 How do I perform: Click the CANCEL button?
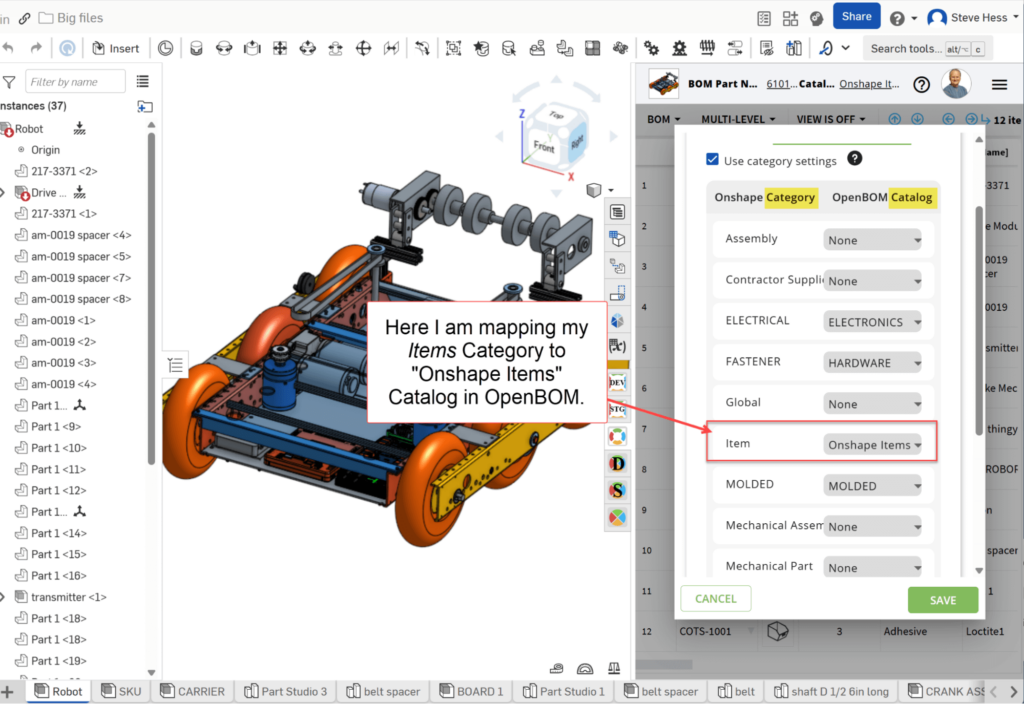tap(715, 599)
